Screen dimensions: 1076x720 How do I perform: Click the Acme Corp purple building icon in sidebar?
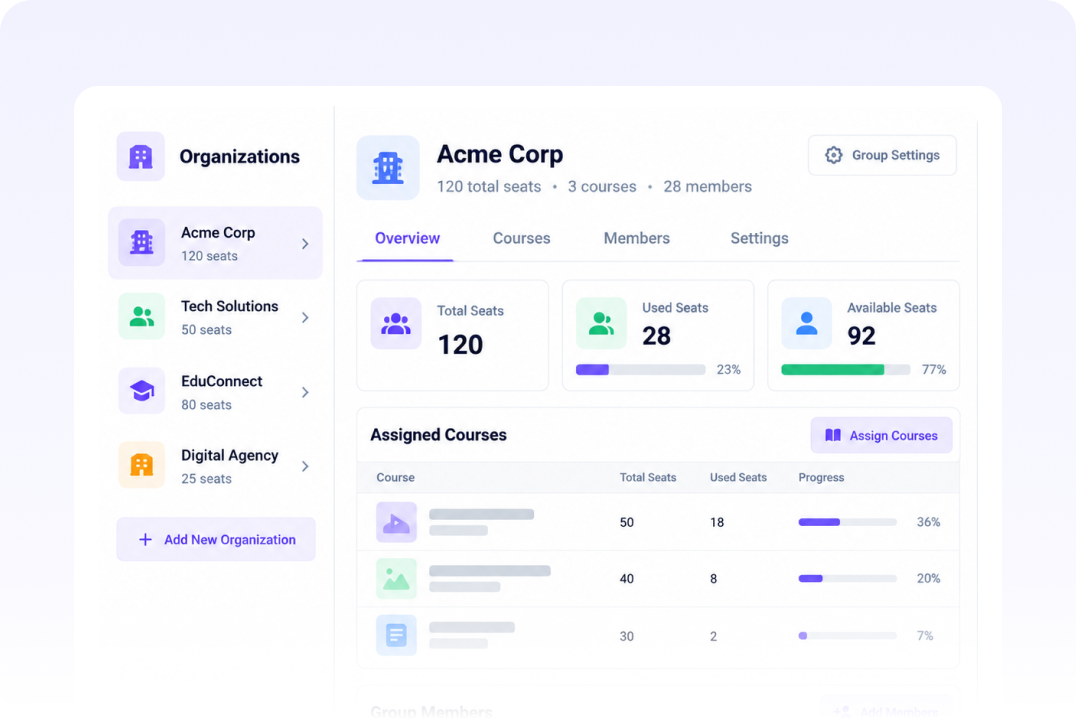click(141, 242)
